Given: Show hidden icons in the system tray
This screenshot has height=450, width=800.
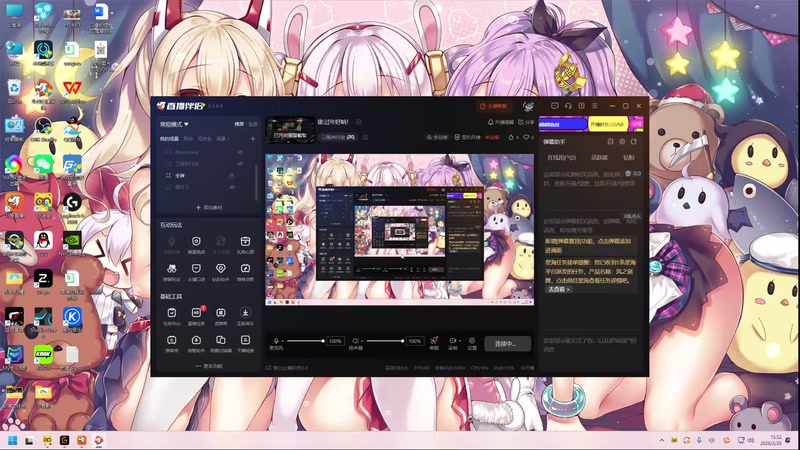Looking at the screenshot, I should [x=662, y=440].
